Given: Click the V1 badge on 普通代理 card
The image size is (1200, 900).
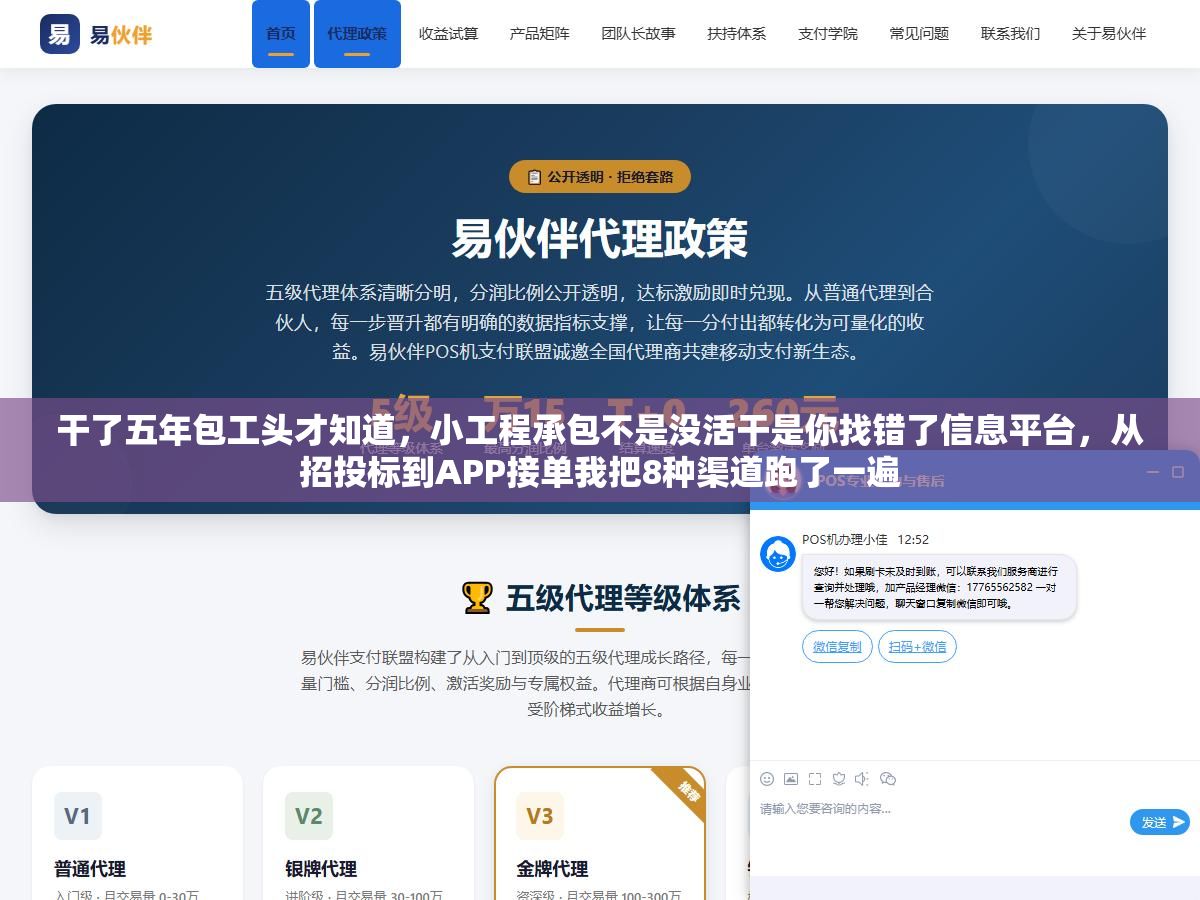Looking at the screenshot, I should [78, 816].
